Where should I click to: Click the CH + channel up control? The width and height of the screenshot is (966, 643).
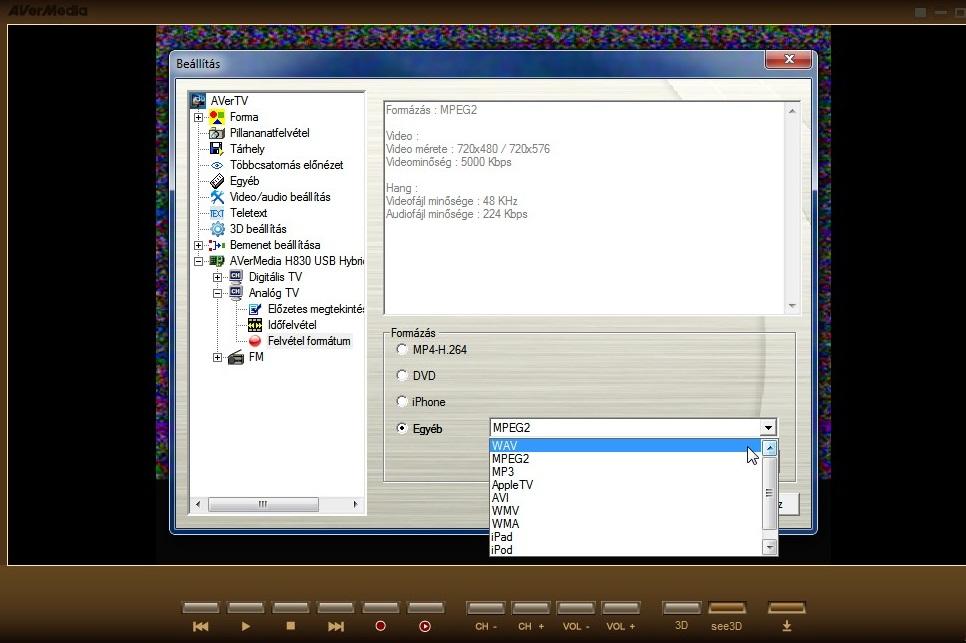pos(531,626)
